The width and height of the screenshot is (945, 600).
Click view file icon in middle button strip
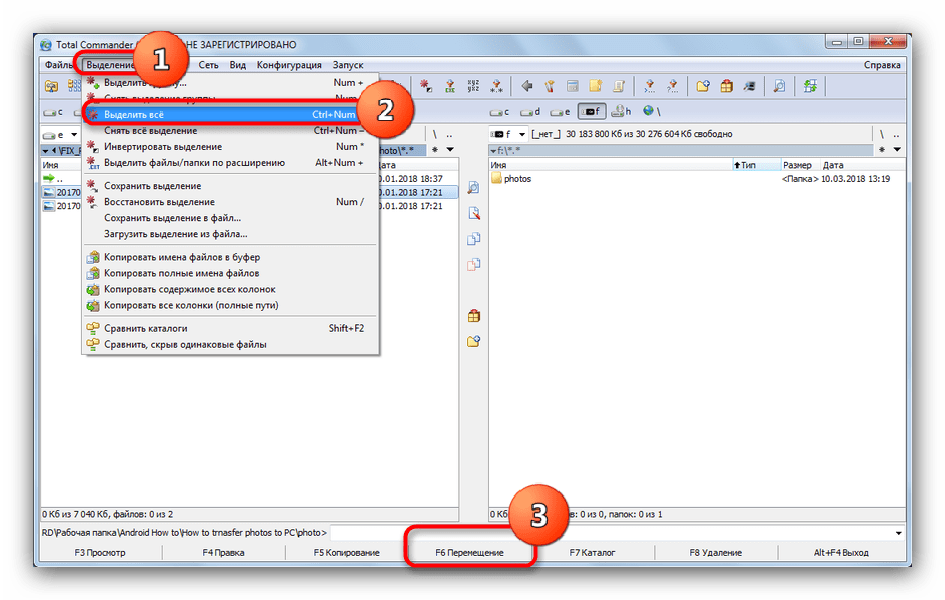click(474, 188)
